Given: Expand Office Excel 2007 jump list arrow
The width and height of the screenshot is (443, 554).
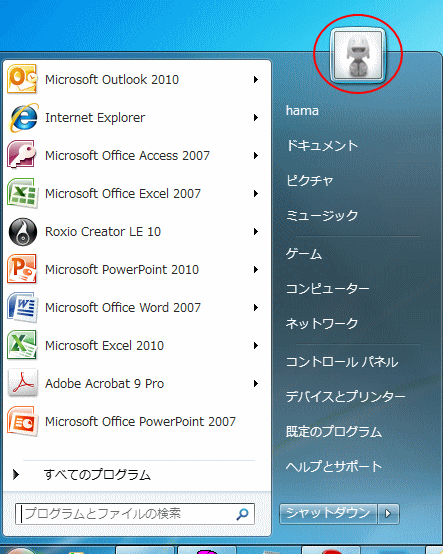Looking at the screenshot, I should (x=256, y=193).
